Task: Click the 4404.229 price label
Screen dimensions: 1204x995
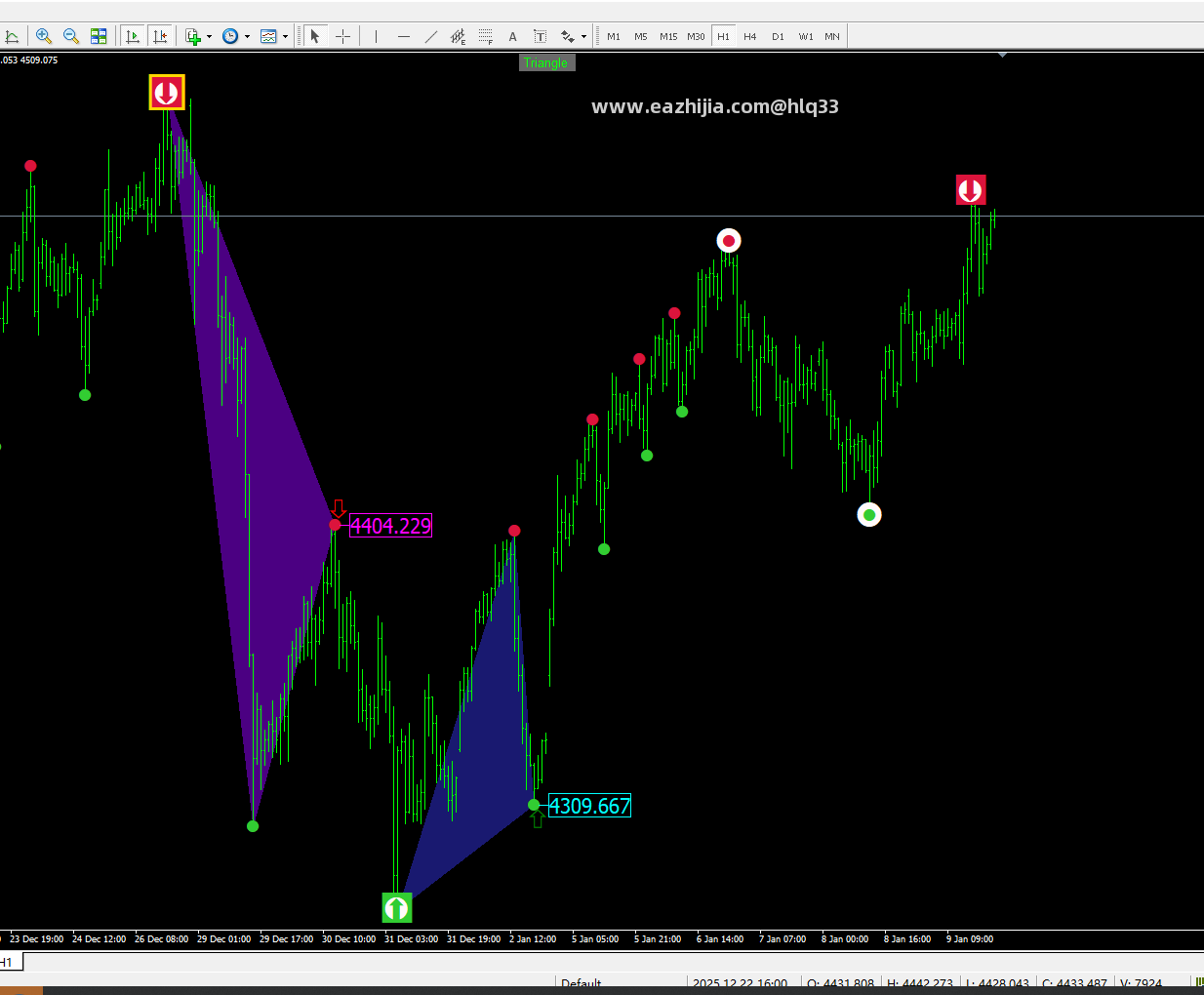Action: (390, 526)
